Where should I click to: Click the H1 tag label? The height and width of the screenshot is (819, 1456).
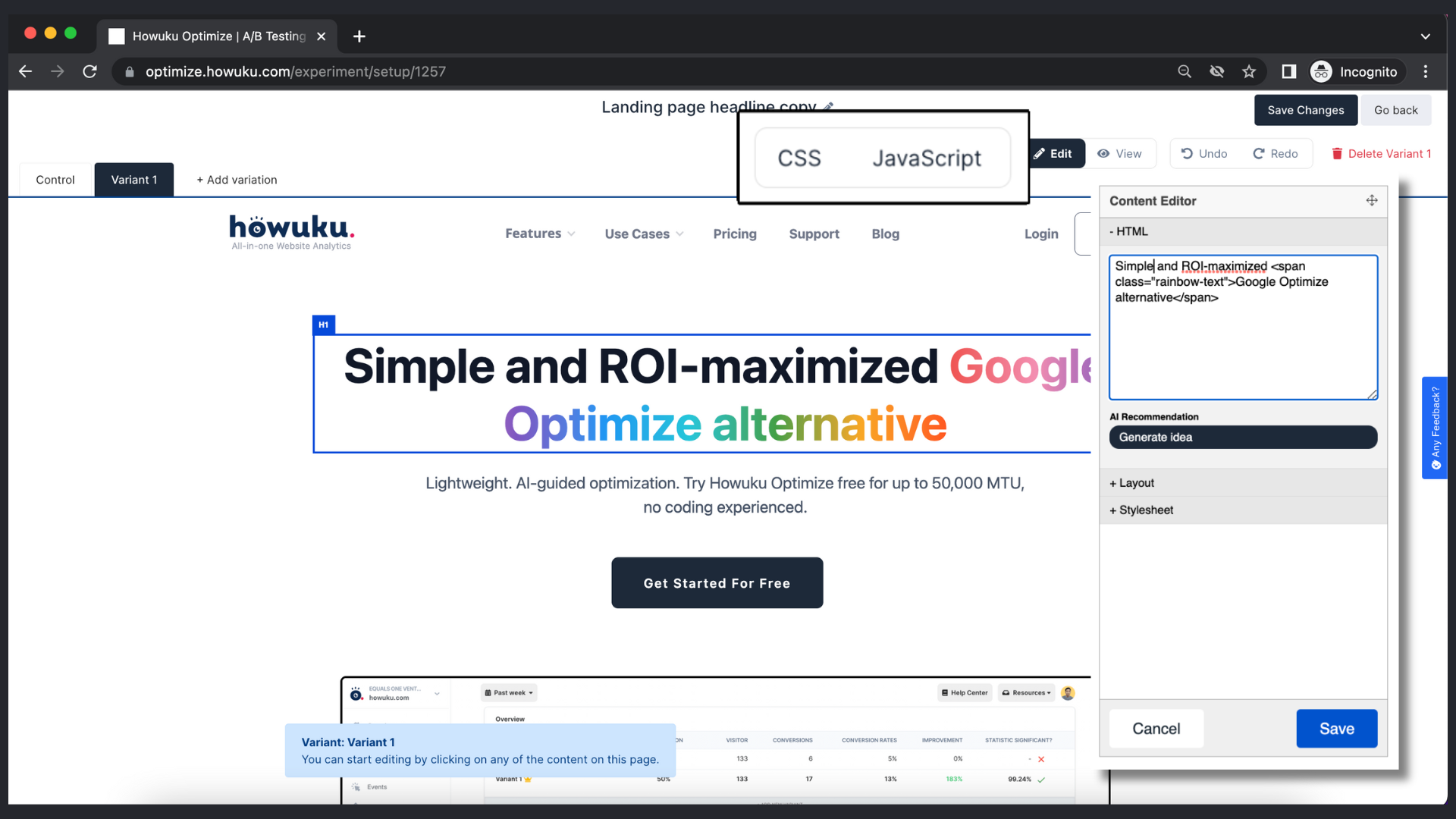coord(323,325)
